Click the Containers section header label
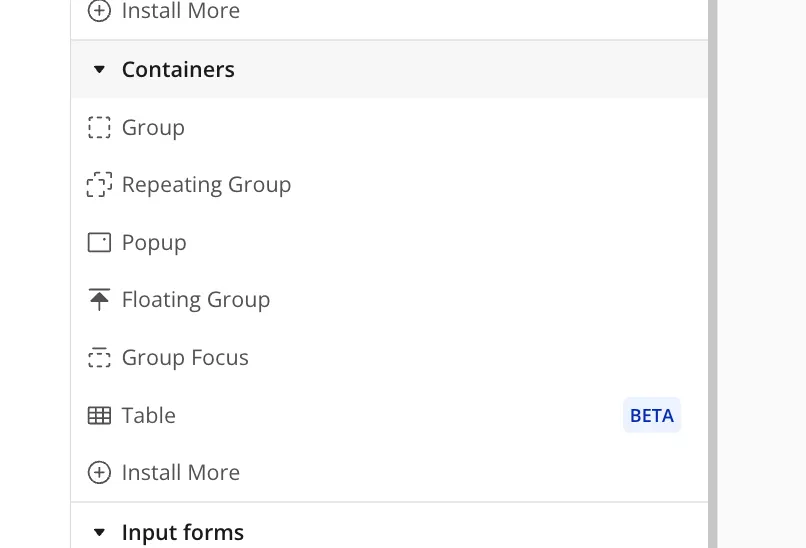Image resolution: width=806 pixels, height=548 pixels. click(178, 70)
